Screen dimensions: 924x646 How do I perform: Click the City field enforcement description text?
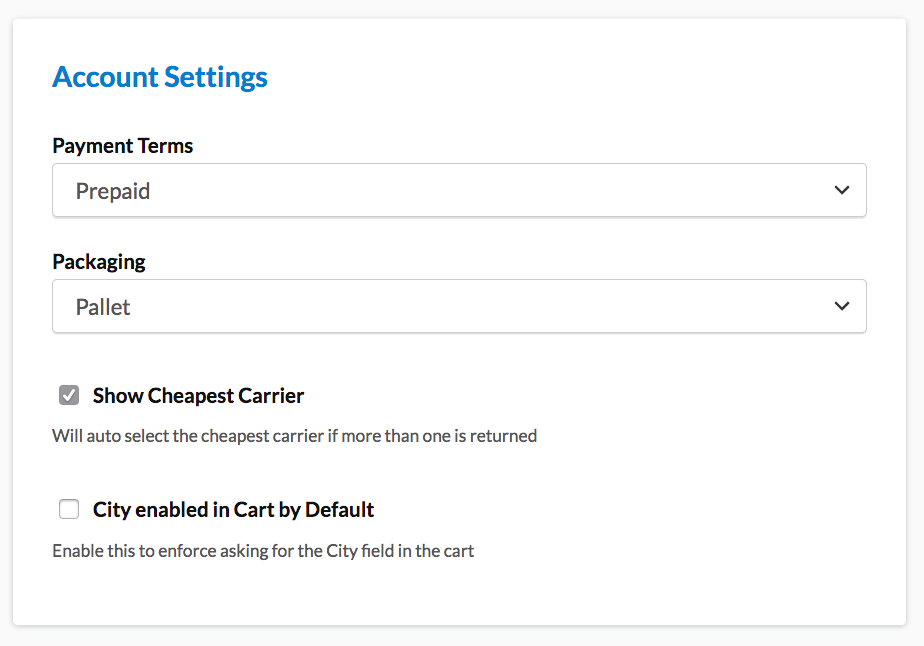tap(263, 551)
